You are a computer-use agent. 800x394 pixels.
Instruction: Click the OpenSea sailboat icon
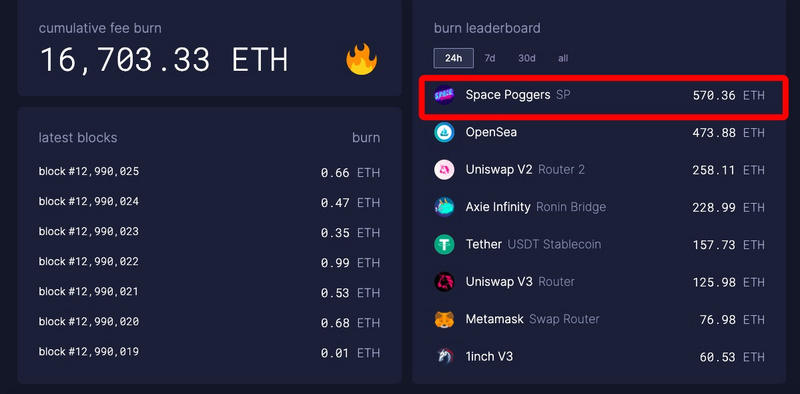point(444,132)
